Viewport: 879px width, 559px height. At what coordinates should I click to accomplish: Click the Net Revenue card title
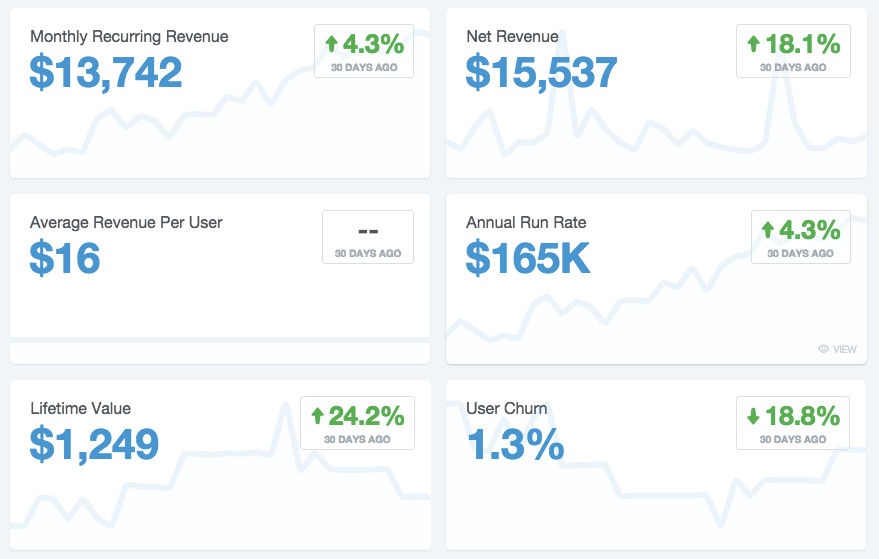pos(512,36)
